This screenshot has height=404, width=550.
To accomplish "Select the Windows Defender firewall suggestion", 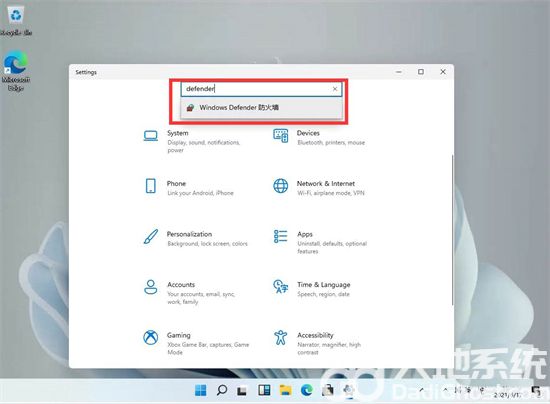I will 261,108.
